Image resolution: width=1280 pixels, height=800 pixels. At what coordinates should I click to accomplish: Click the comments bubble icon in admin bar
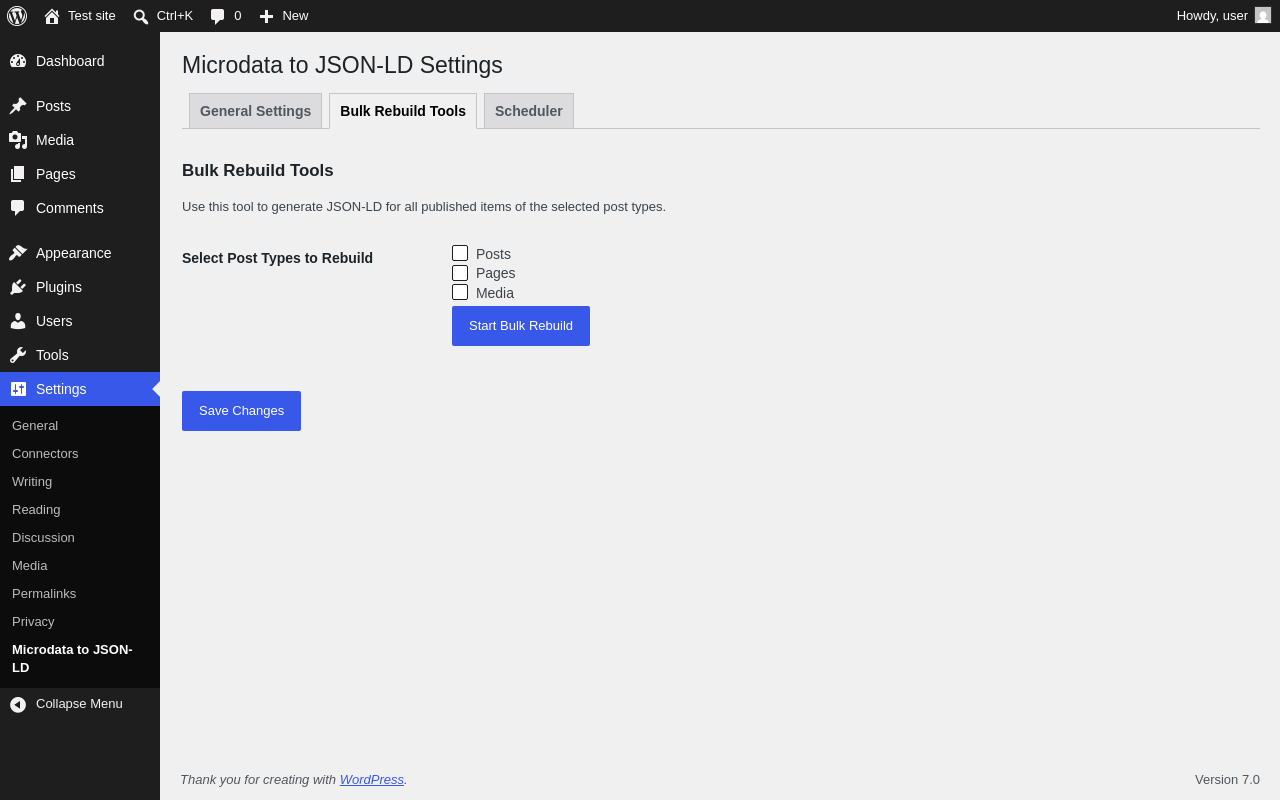pyautogui.click(x=217, y=16)
